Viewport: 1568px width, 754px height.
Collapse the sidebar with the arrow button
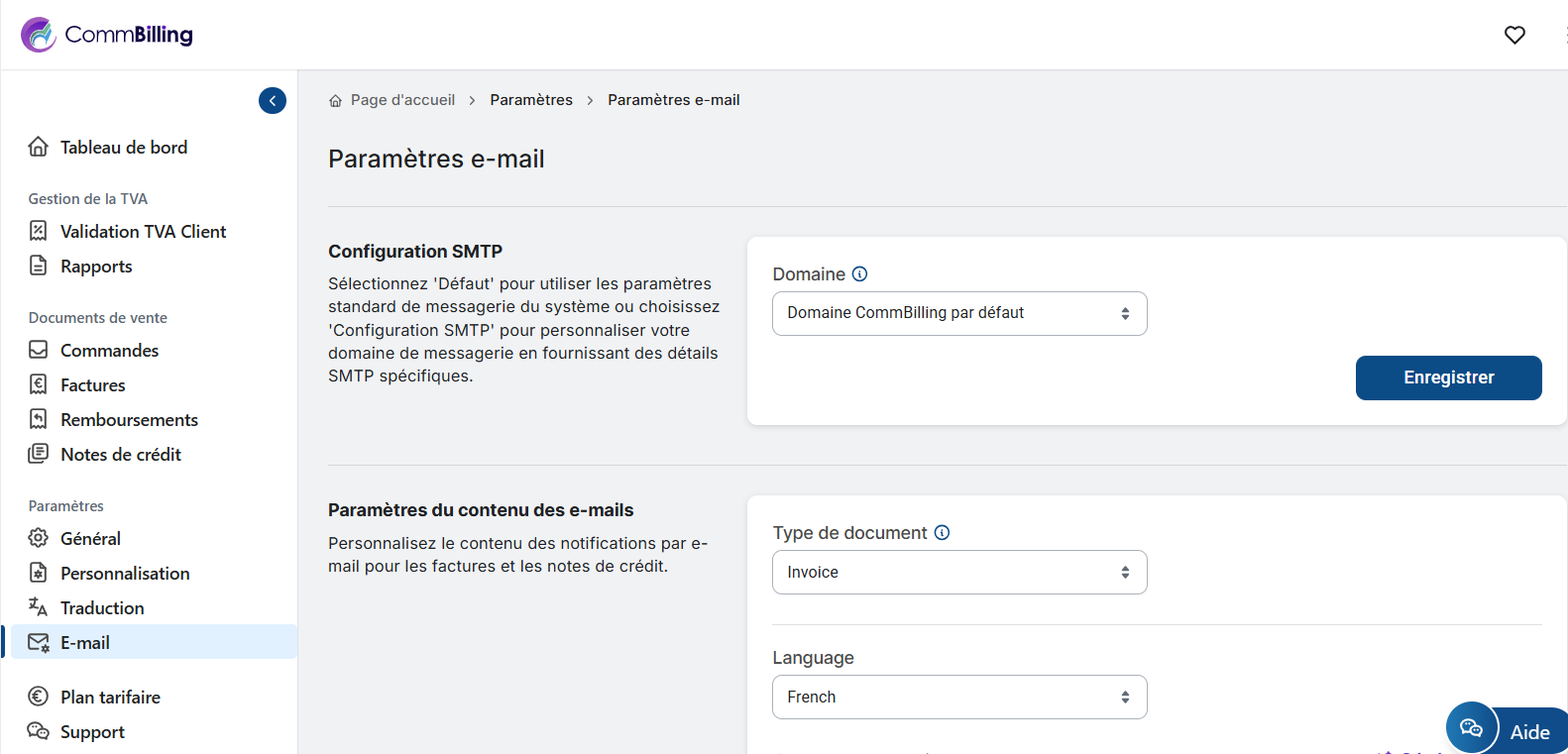click(x=273, y=100)
